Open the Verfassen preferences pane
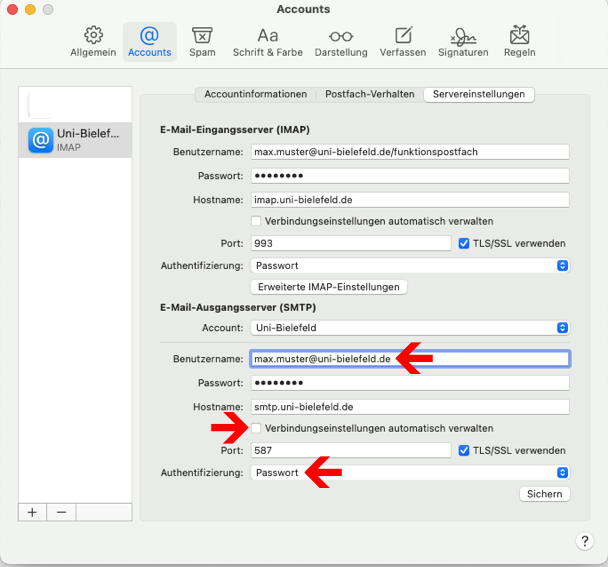Viewport: 608px width, 567px height. 403,42
